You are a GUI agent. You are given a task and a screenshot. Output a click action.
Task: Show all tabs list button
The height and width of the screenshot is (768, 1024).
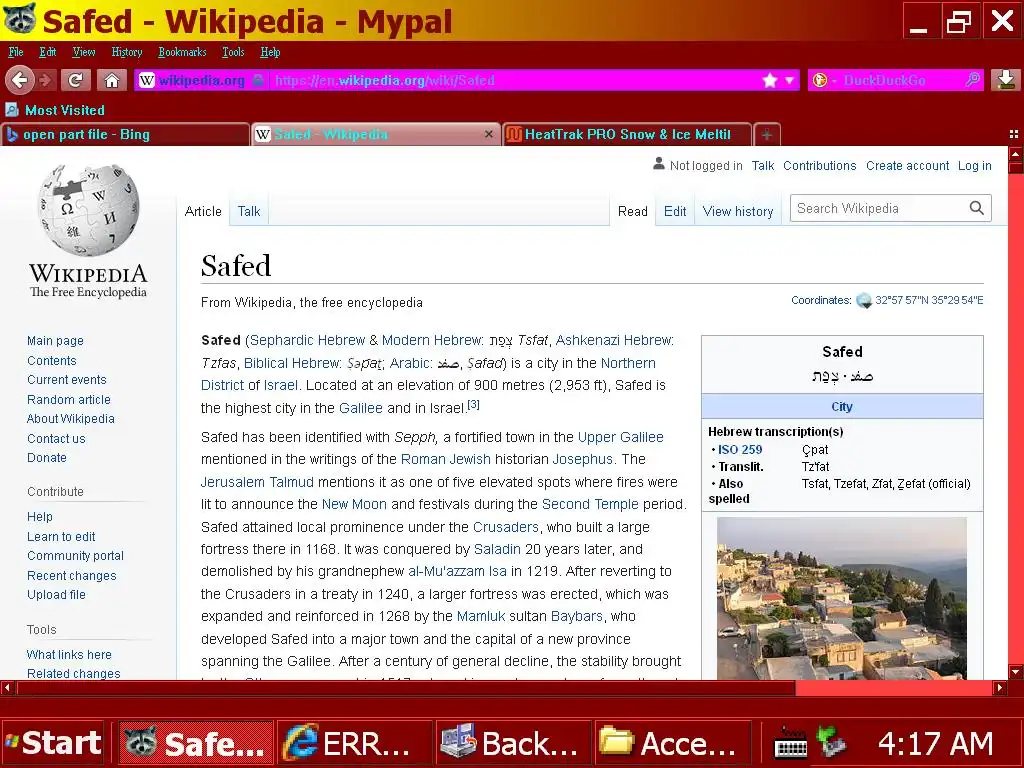click(1014, 134)
